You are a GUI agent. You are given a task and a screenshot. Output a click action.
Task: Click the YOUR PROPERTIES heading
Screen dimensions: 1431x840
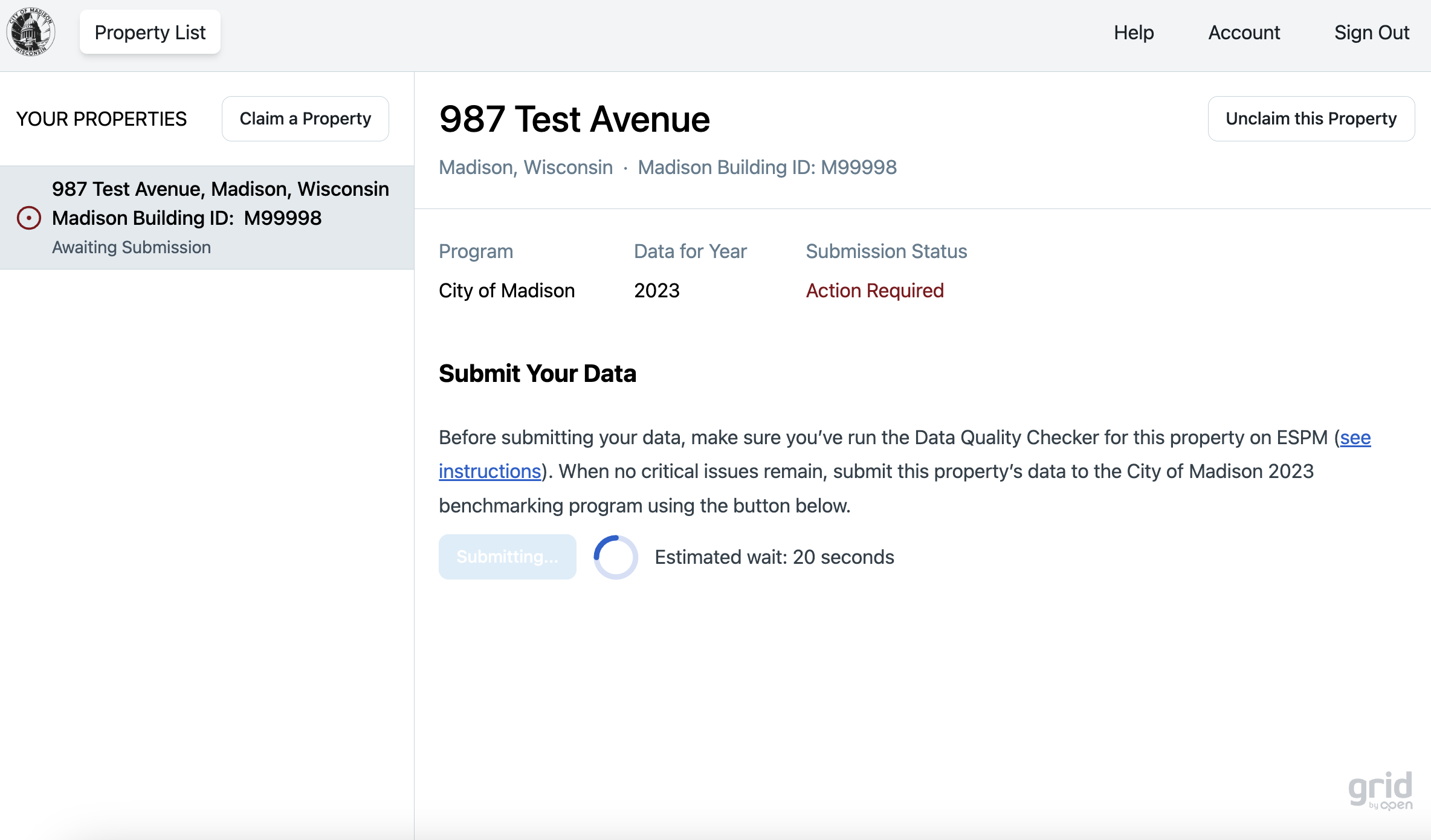point(102,119)
